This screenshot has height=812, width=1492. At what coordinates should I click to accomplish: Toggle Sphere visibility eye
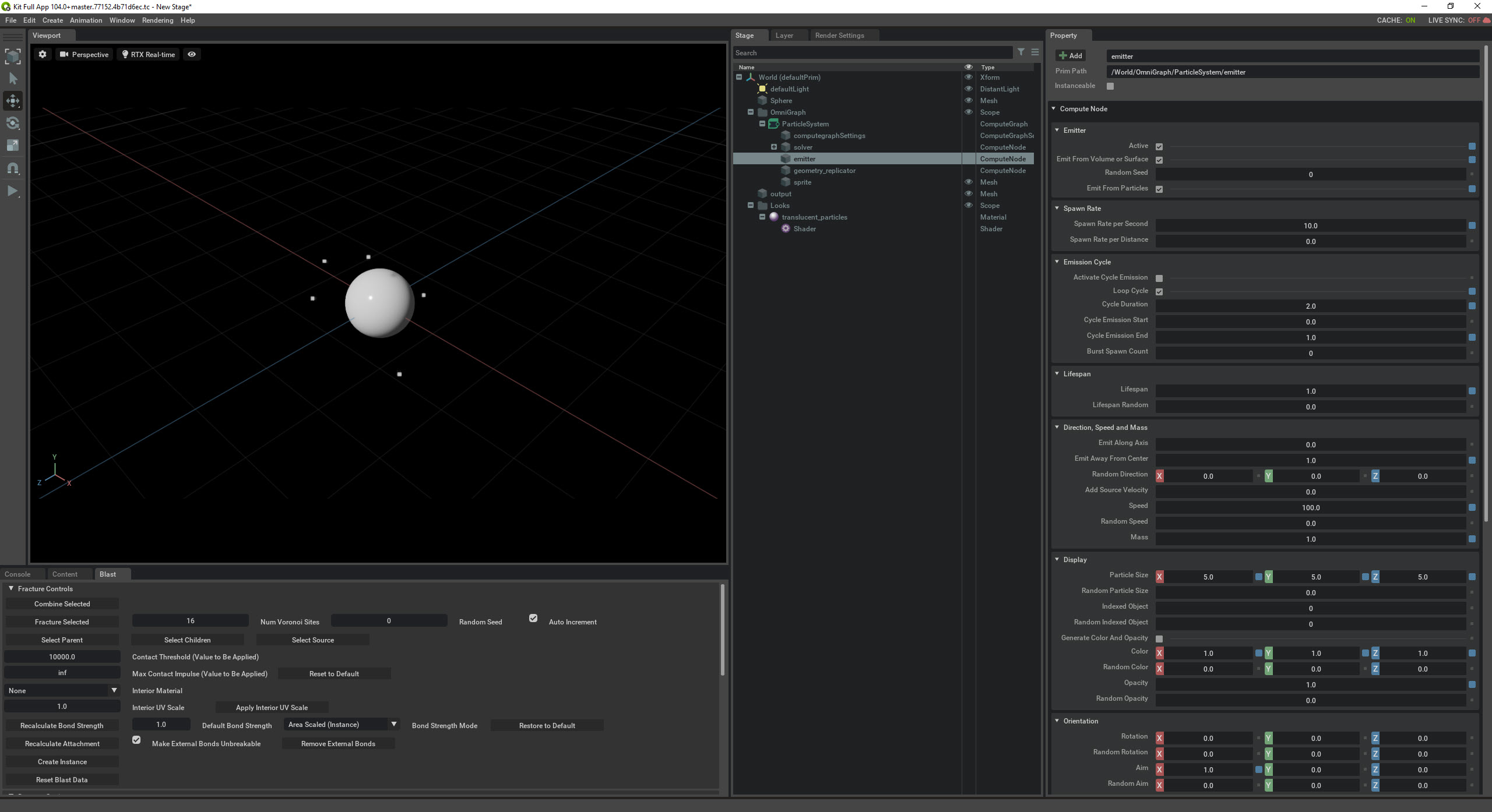click(969, 100)
